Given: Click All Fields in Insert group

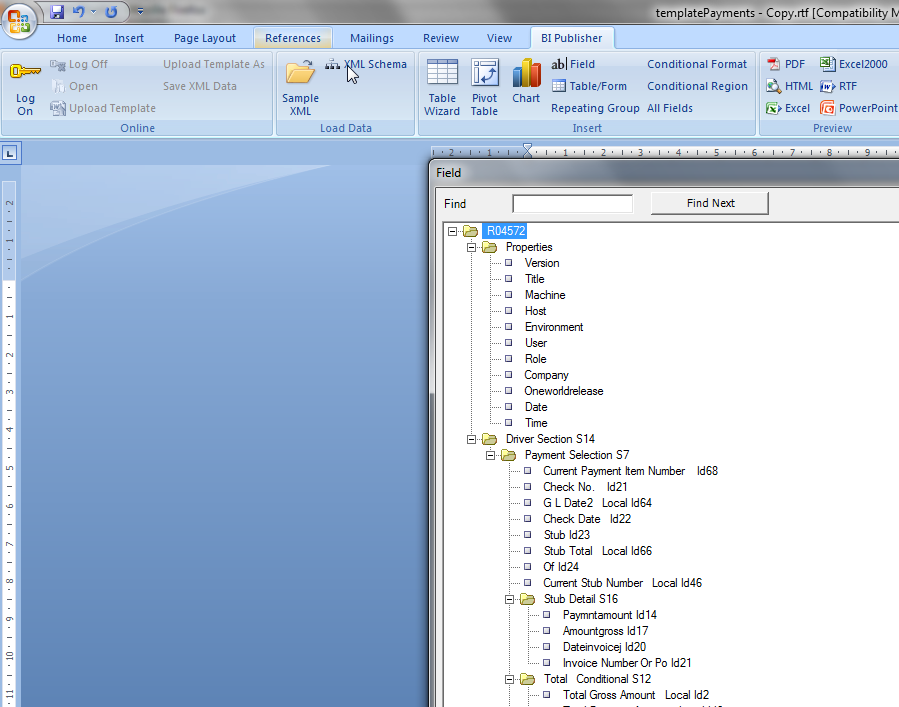Looking at the screenshot, I should pos(670,108).
